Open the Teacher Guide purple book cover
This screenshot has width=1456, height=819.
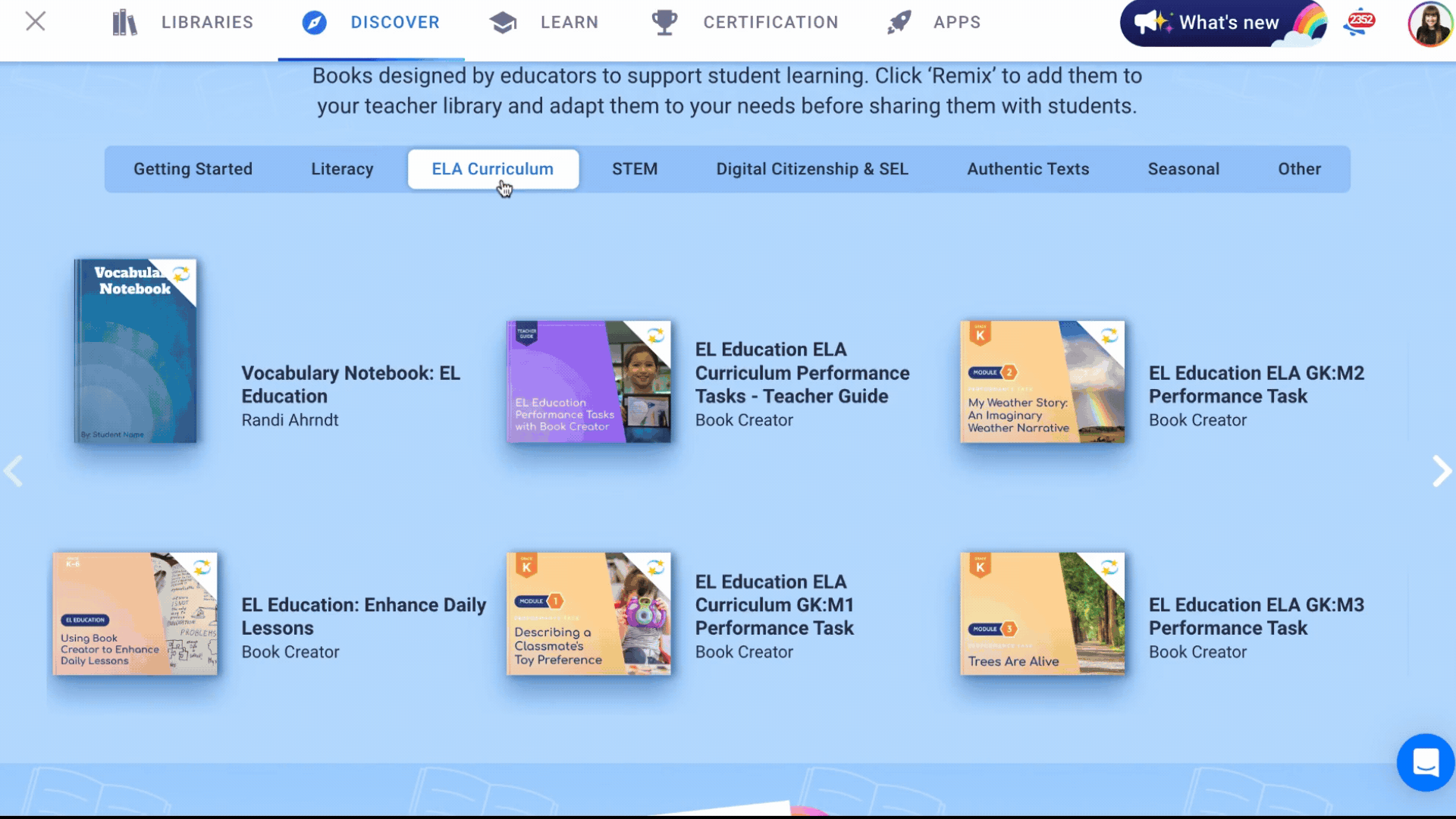click(588, 381)
